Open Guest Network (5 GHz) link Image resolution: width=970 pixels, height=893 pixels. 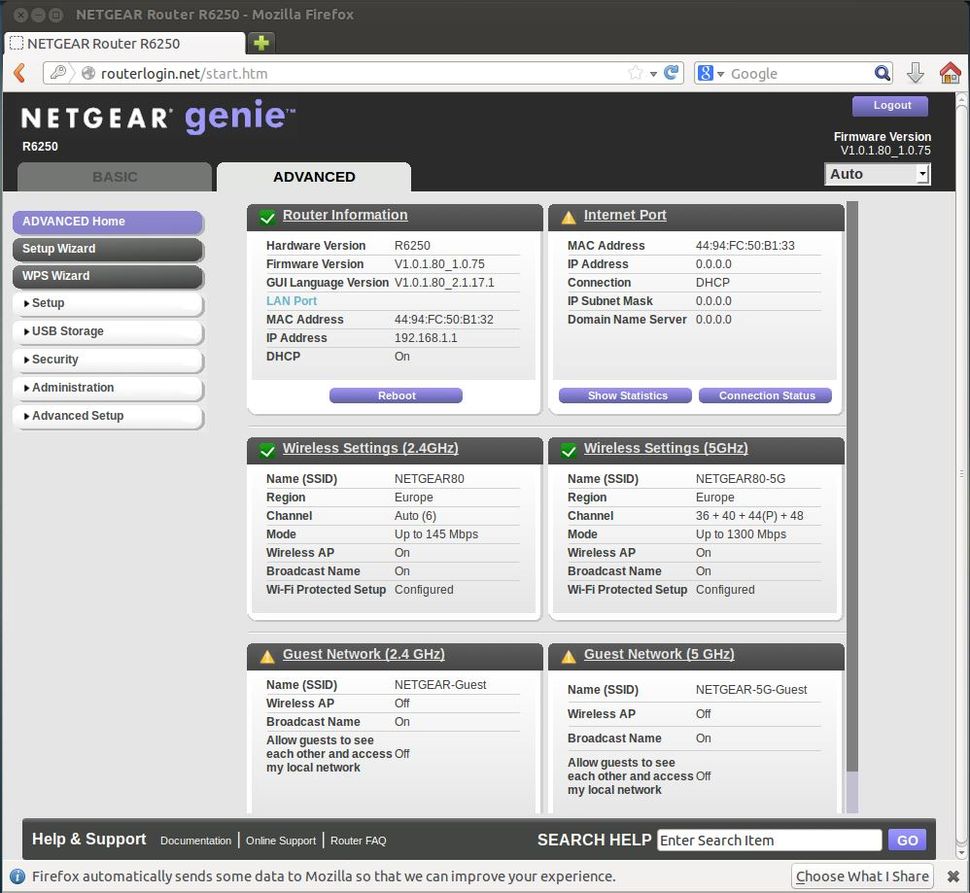pos(659,654)
